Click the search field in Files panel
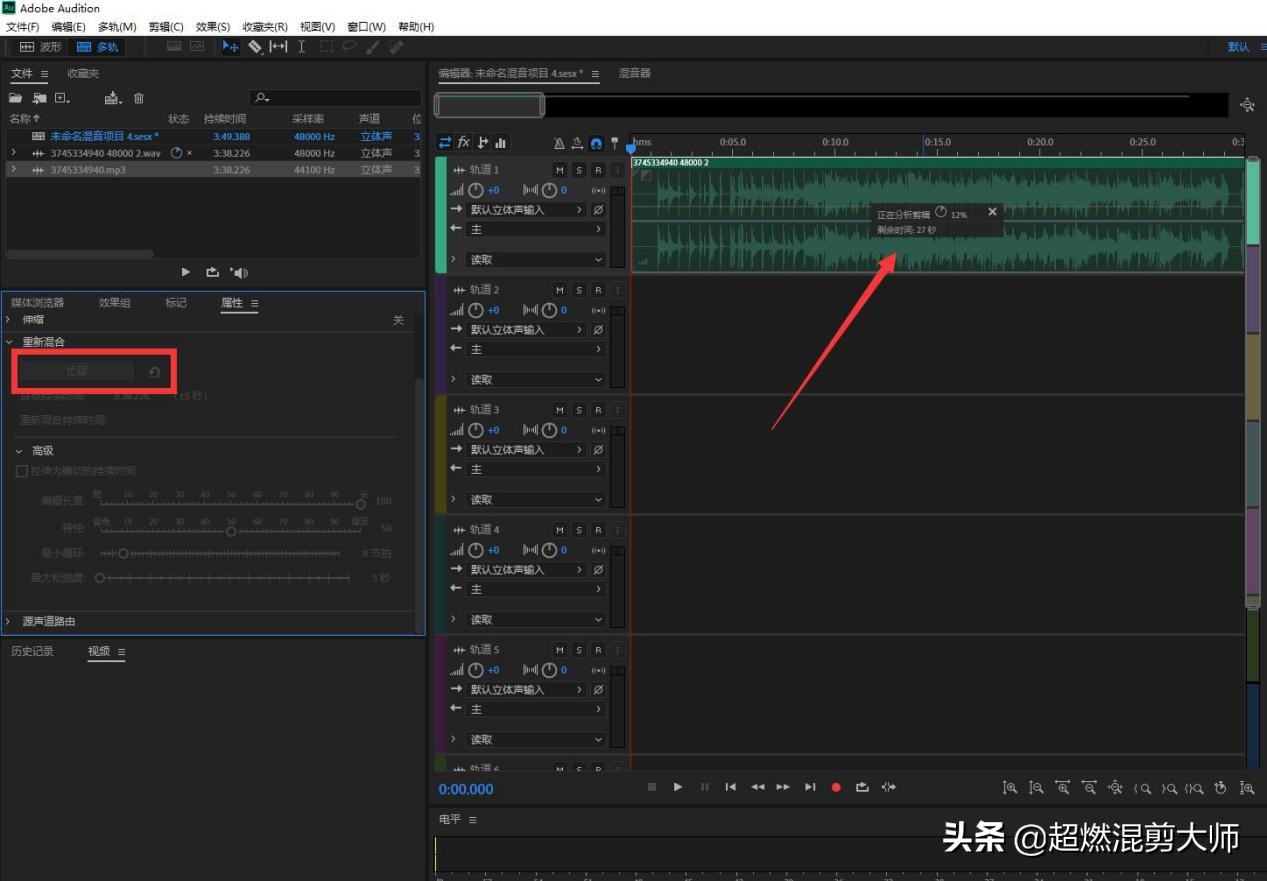 (335, 98)
